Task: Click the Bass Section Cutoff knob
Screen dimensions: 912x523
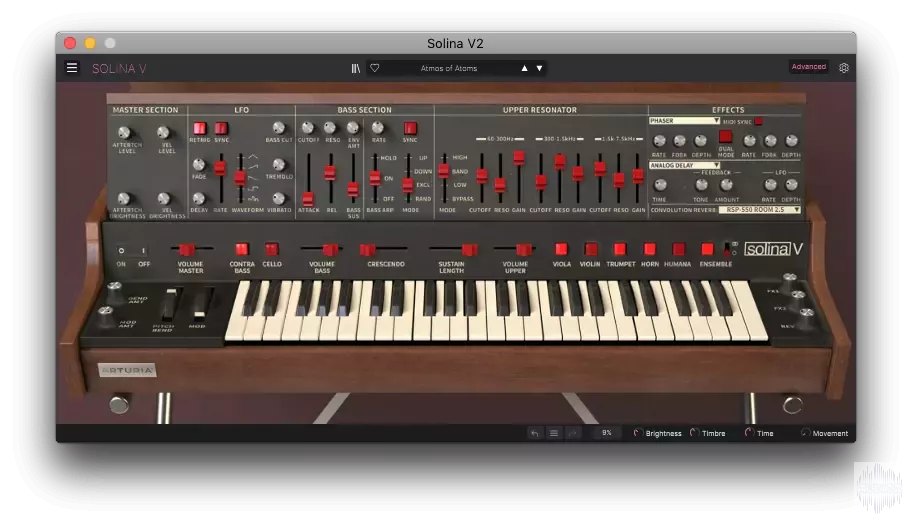Action: (308, 128)
